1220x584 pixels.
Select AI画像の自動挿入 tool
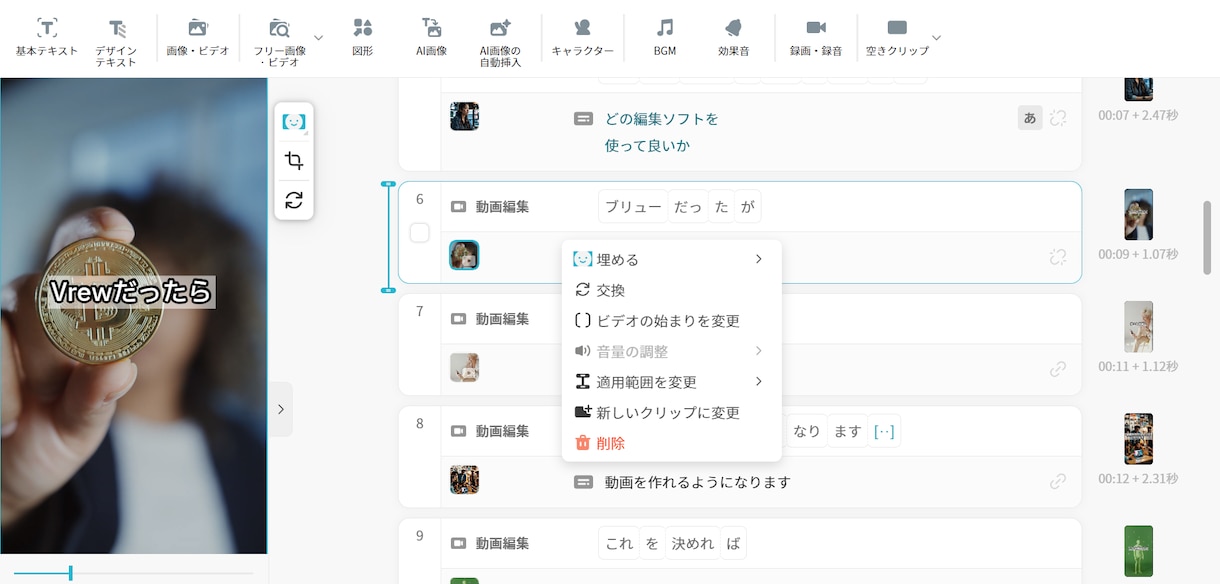[500, 40]
